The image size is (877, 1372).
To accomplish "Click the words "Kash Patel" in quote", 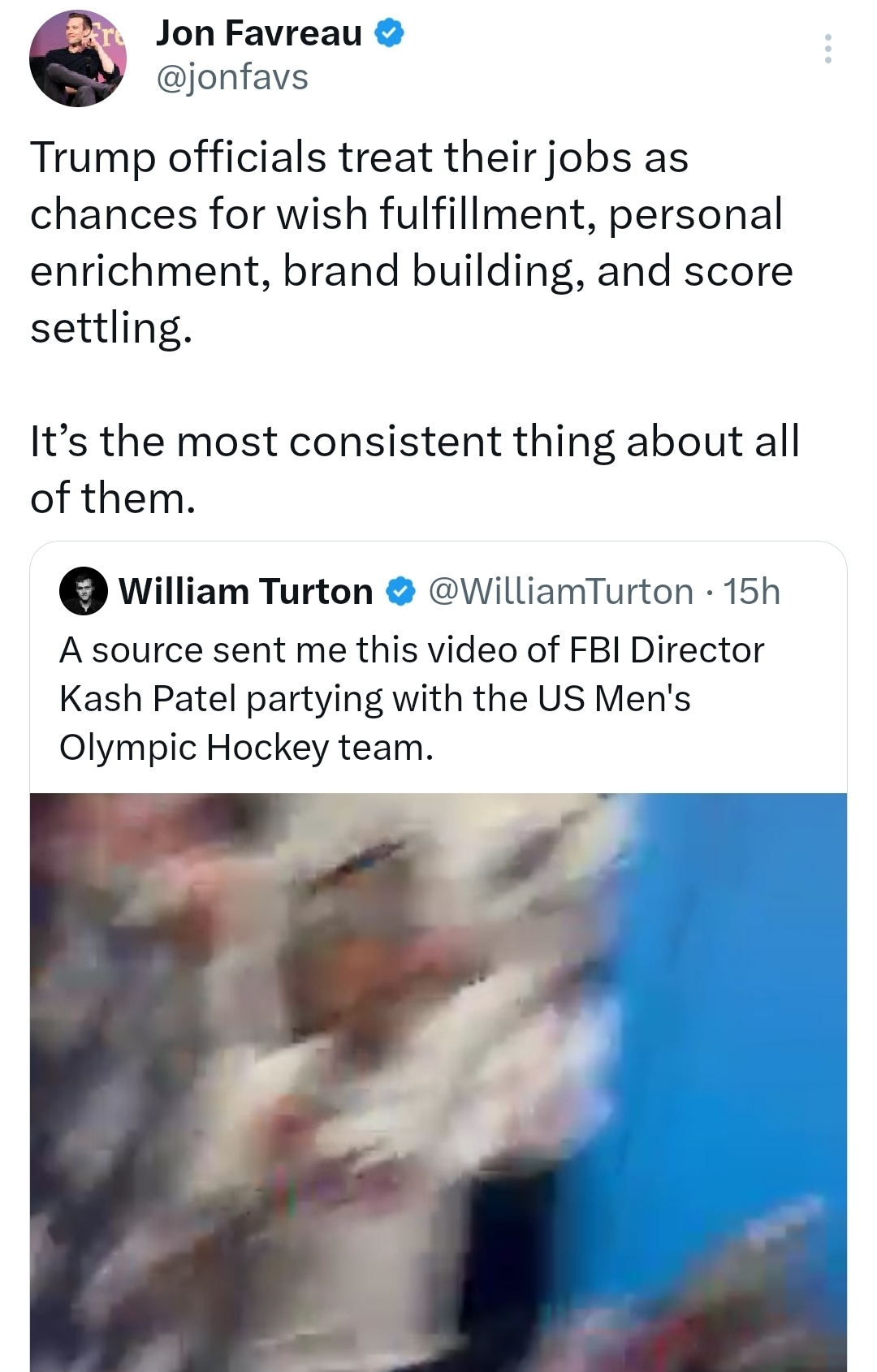I will pos(147,698).
